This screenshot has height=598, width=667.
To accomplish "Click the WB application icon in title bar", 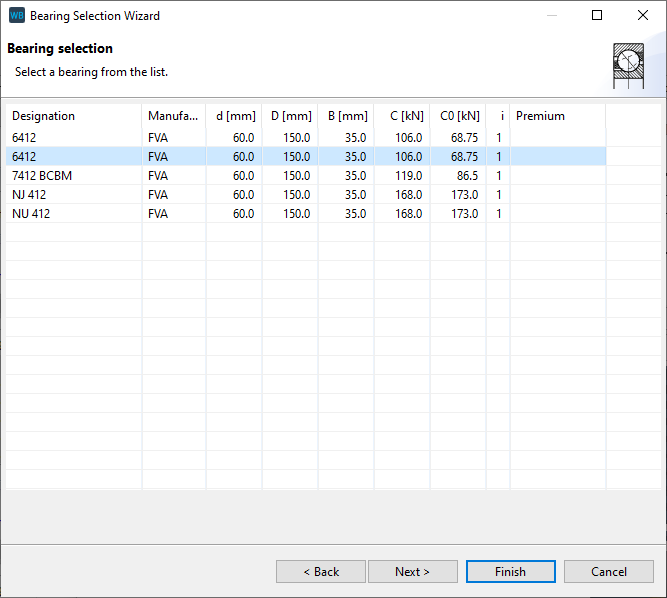I will [x=16, y=16].
